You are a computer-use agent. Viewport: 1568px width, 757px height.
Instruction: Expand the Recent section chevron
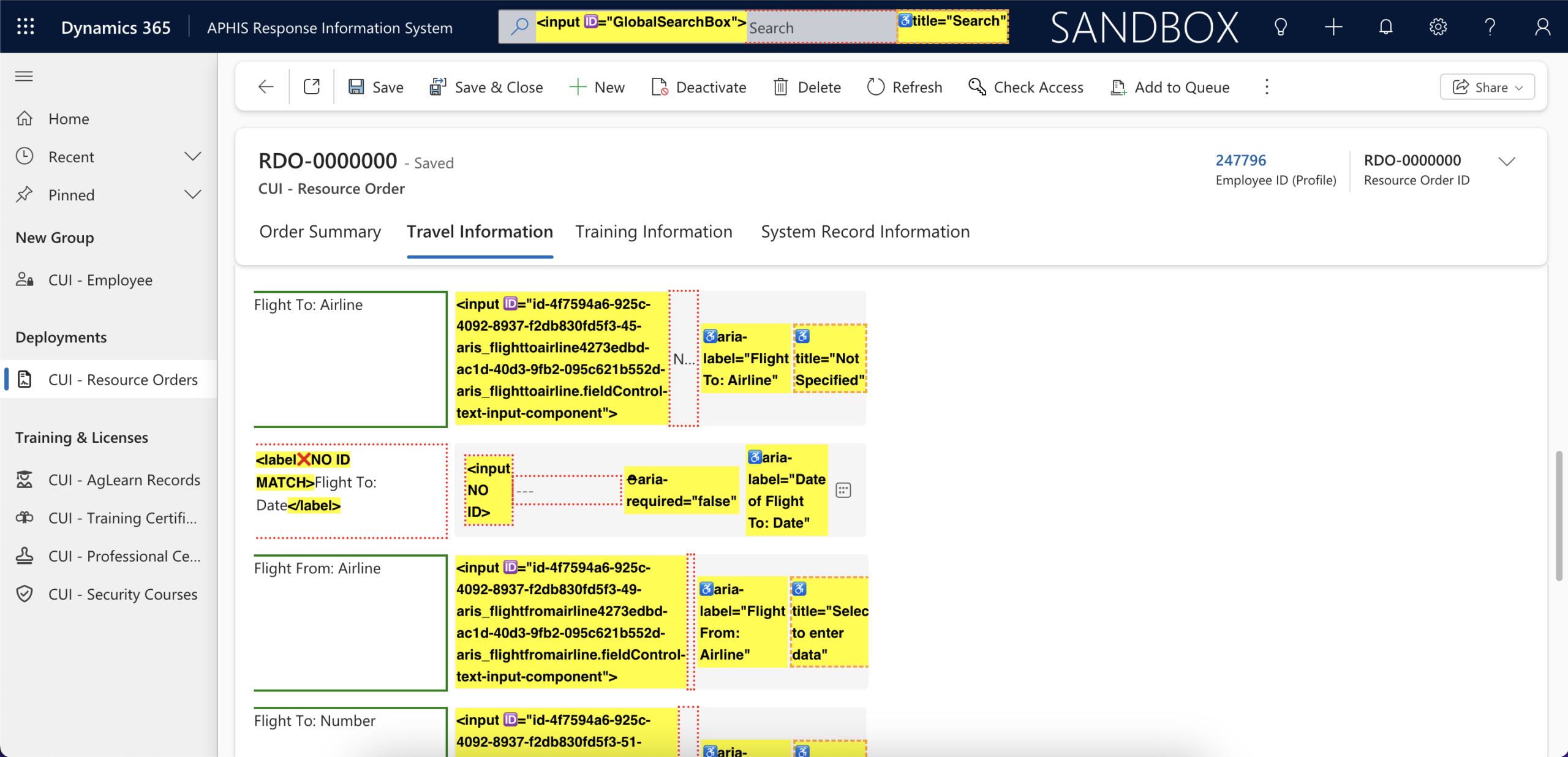(192, 156)
